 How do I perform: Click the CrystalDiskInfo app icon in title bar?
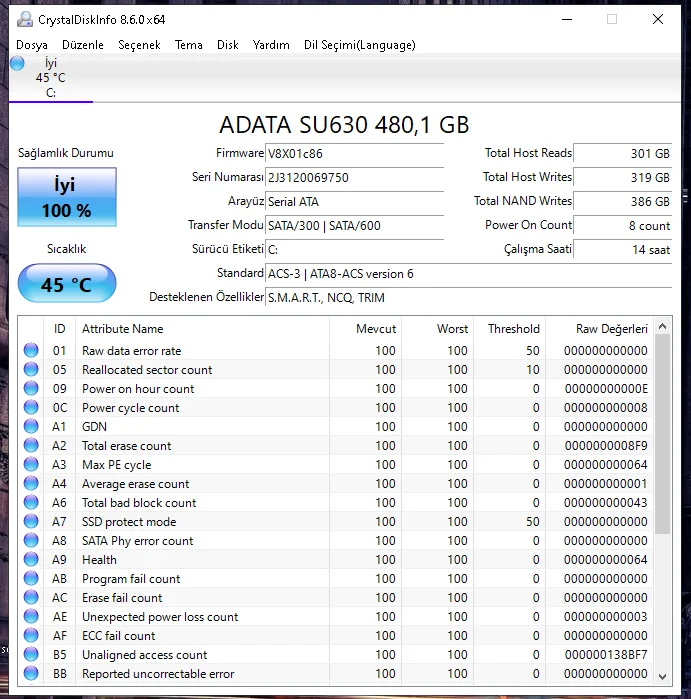point(24,19)
